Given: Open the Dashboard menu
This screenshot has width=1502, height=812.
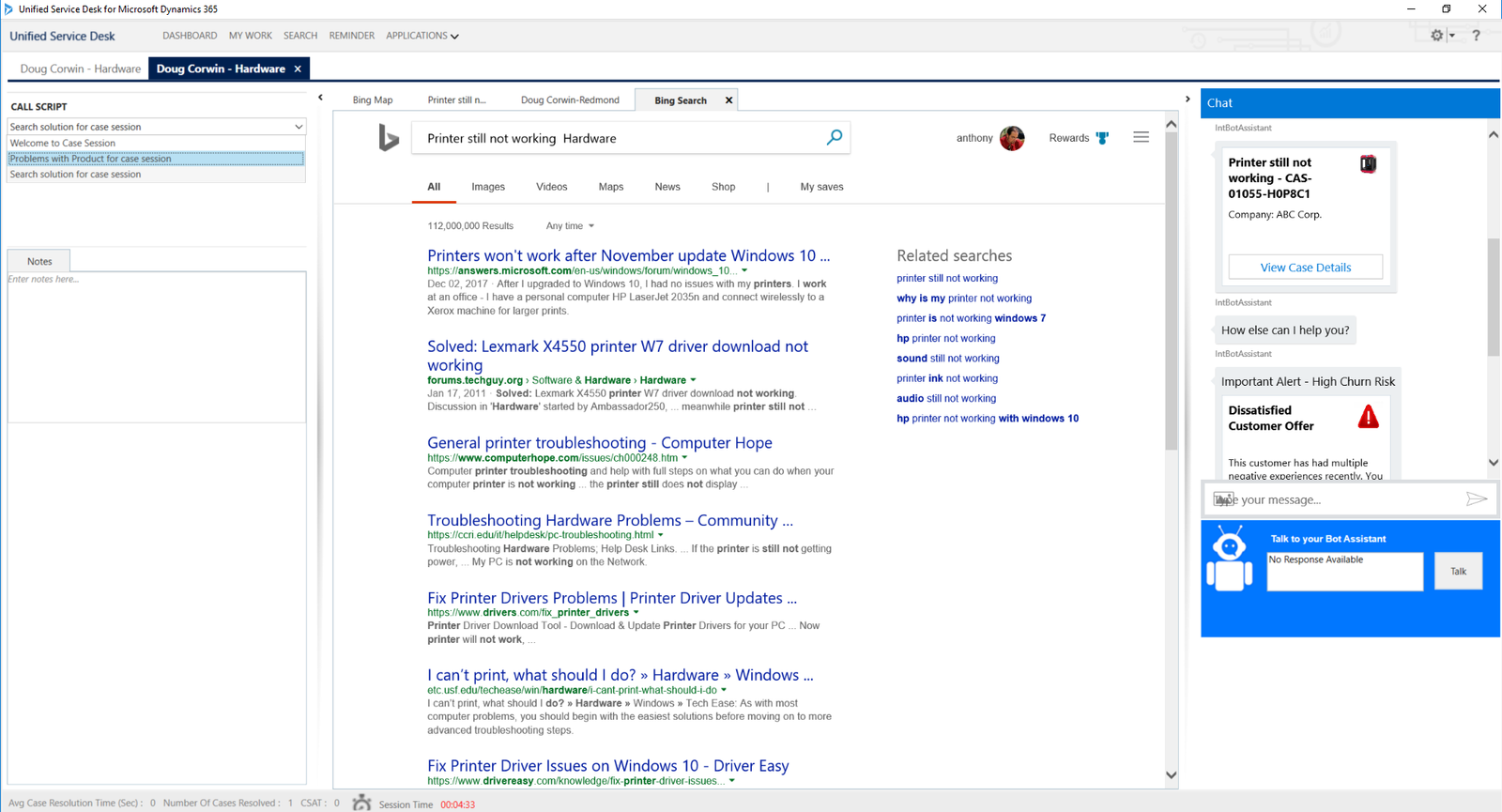Looking at the screenshot, I should tap(190, 36).
